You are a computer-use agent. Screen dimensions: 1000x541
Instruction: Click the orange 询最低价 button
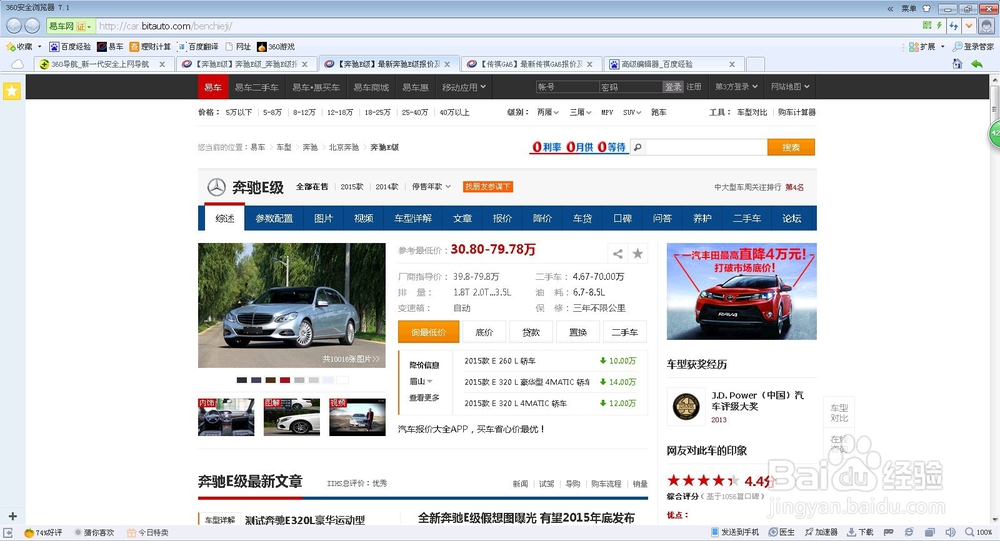click(429, 332)
